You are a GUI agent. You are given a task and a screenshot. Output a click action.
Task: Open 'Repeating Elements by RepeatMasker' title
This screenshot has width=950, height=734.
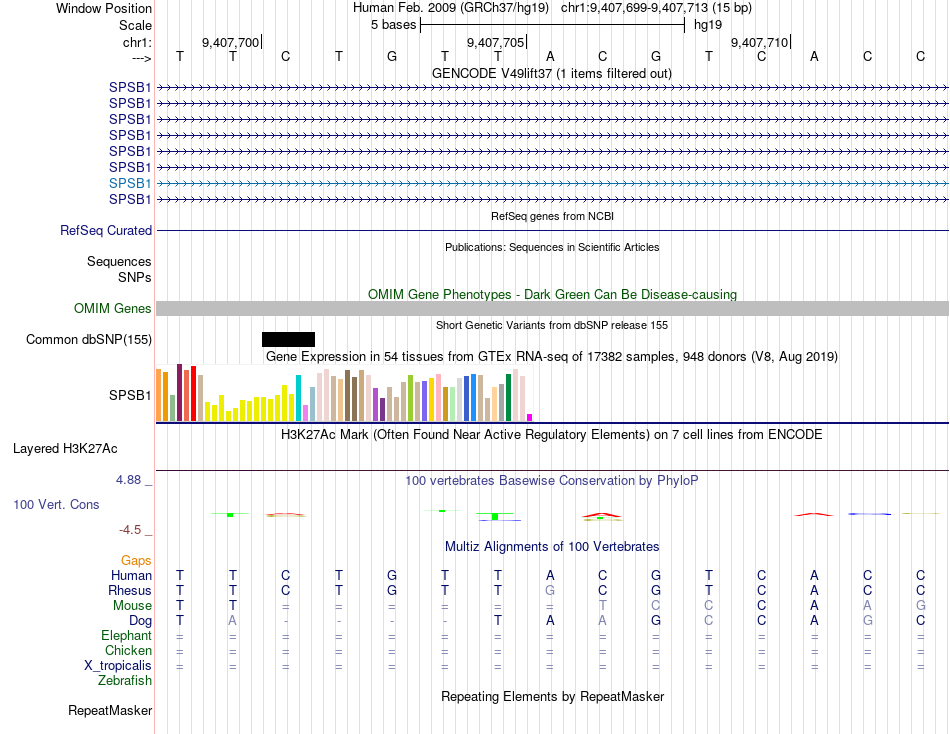point(552,696)
